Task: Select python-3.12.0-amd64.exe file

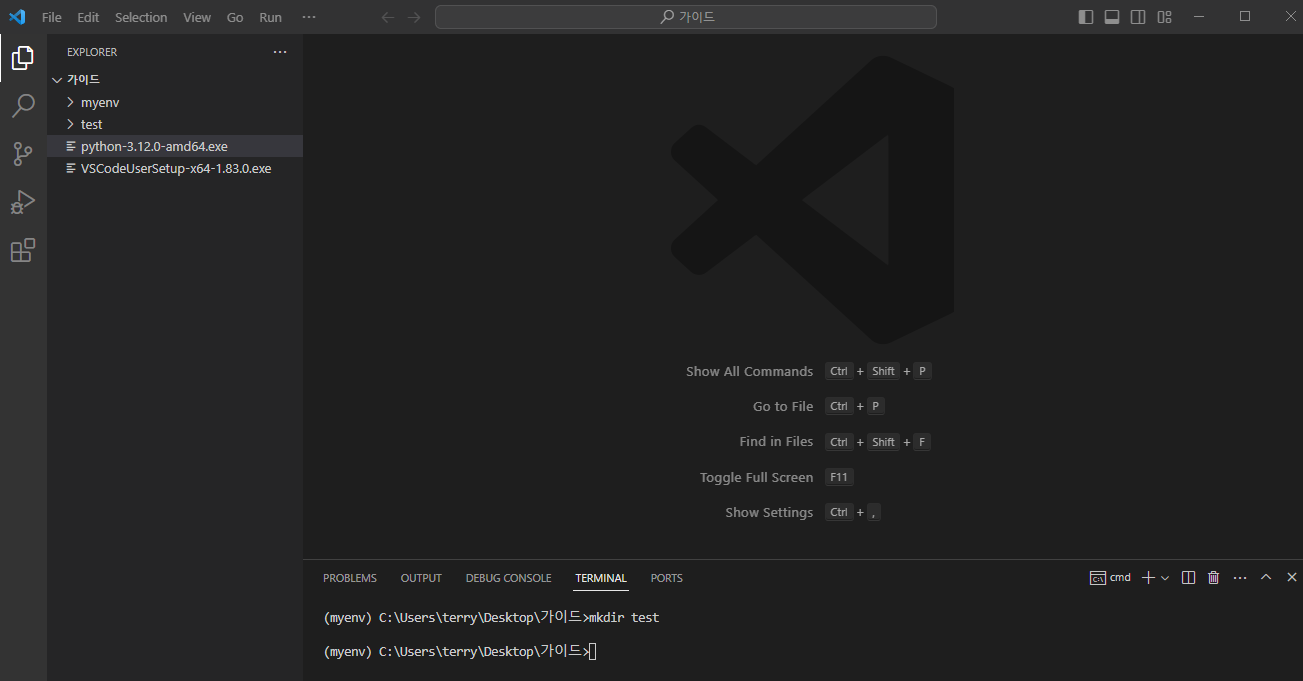Action: (x=175, y=146)
